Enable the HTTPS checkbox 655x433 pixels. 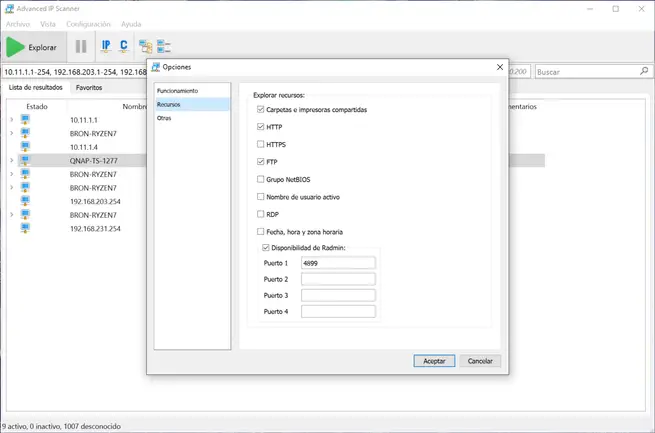coord(261,144)
